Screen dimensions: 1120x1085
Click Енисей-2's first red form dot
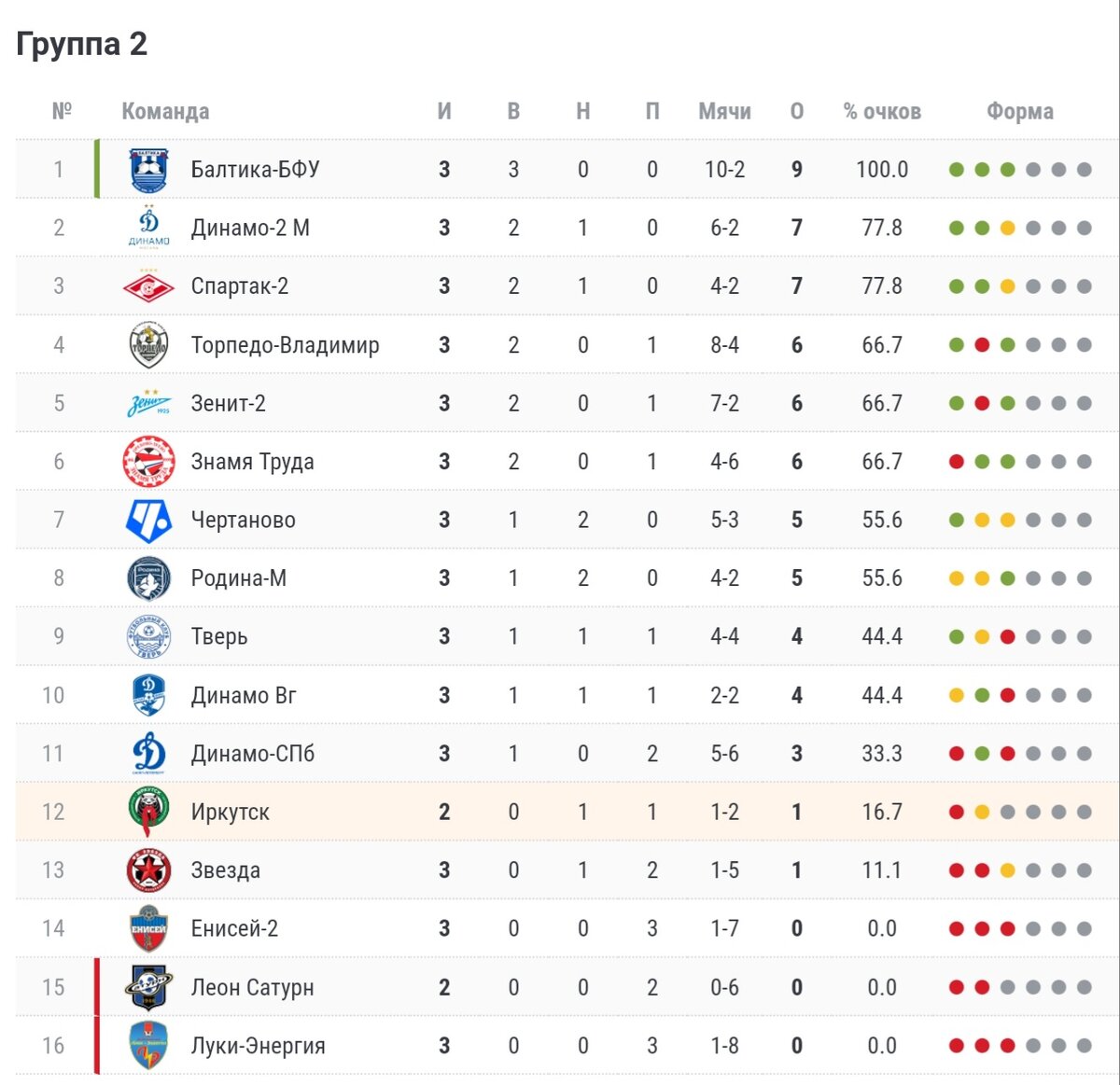(957, 929)
